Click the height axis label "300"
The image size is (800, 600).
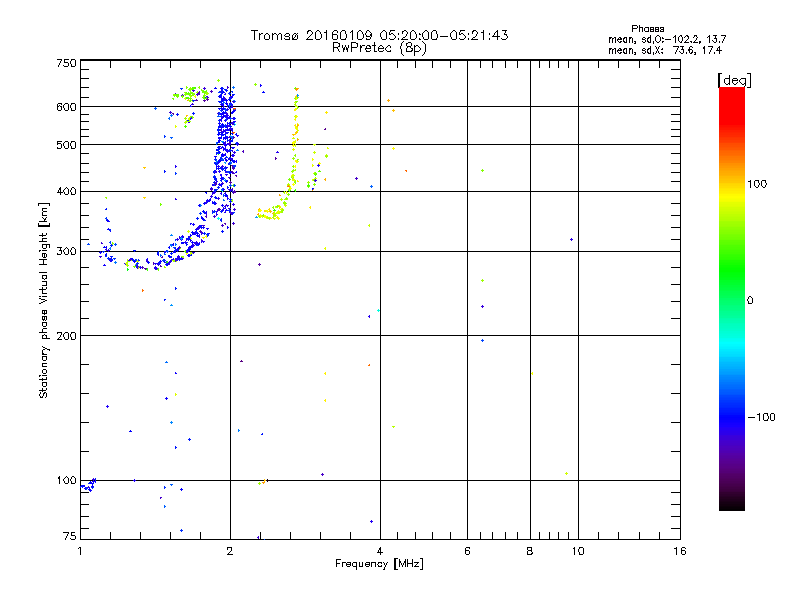66,251
